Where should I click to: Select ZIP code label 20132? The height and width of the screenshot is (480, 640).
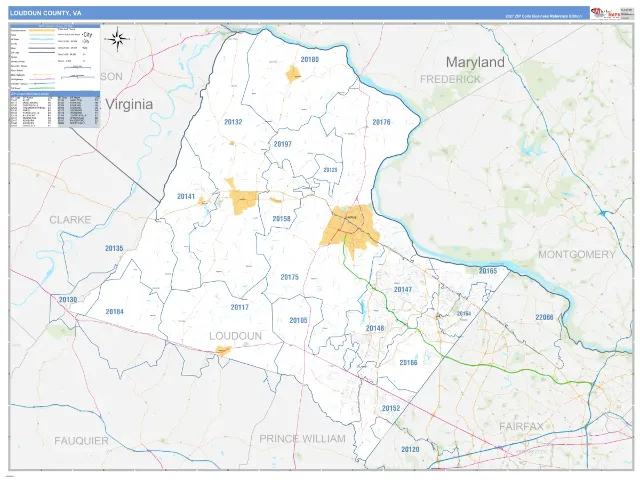(x=233, y=122)
